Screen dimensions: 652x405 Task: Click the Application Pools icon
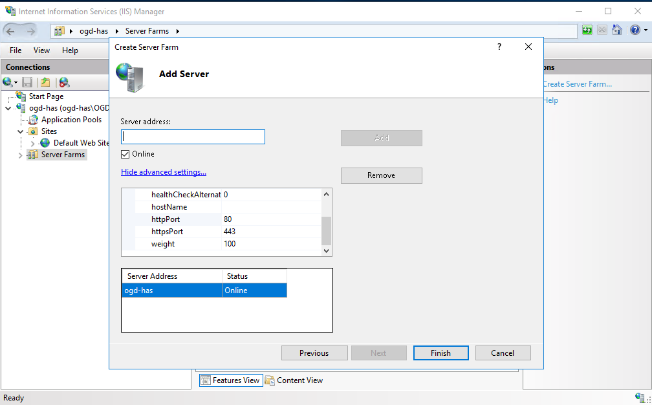pyautogui.click(x=33, y=120)
